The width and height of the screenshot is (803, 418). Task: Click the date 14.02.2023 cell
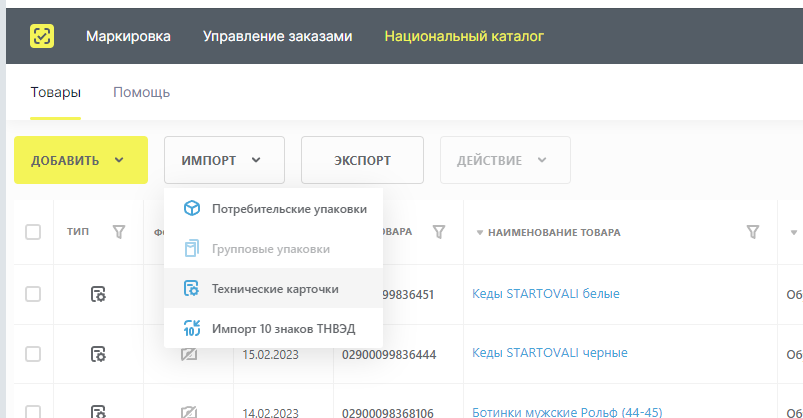coord(270,412)
